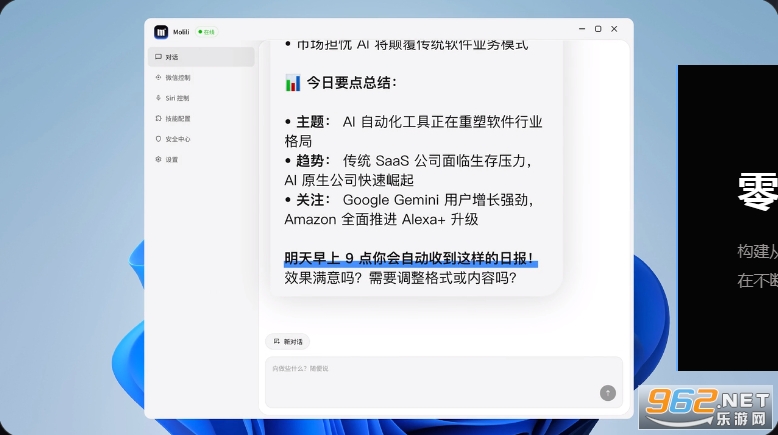Start a 新对话 with the button
778x435 pixels.
[x=288, y=342]
